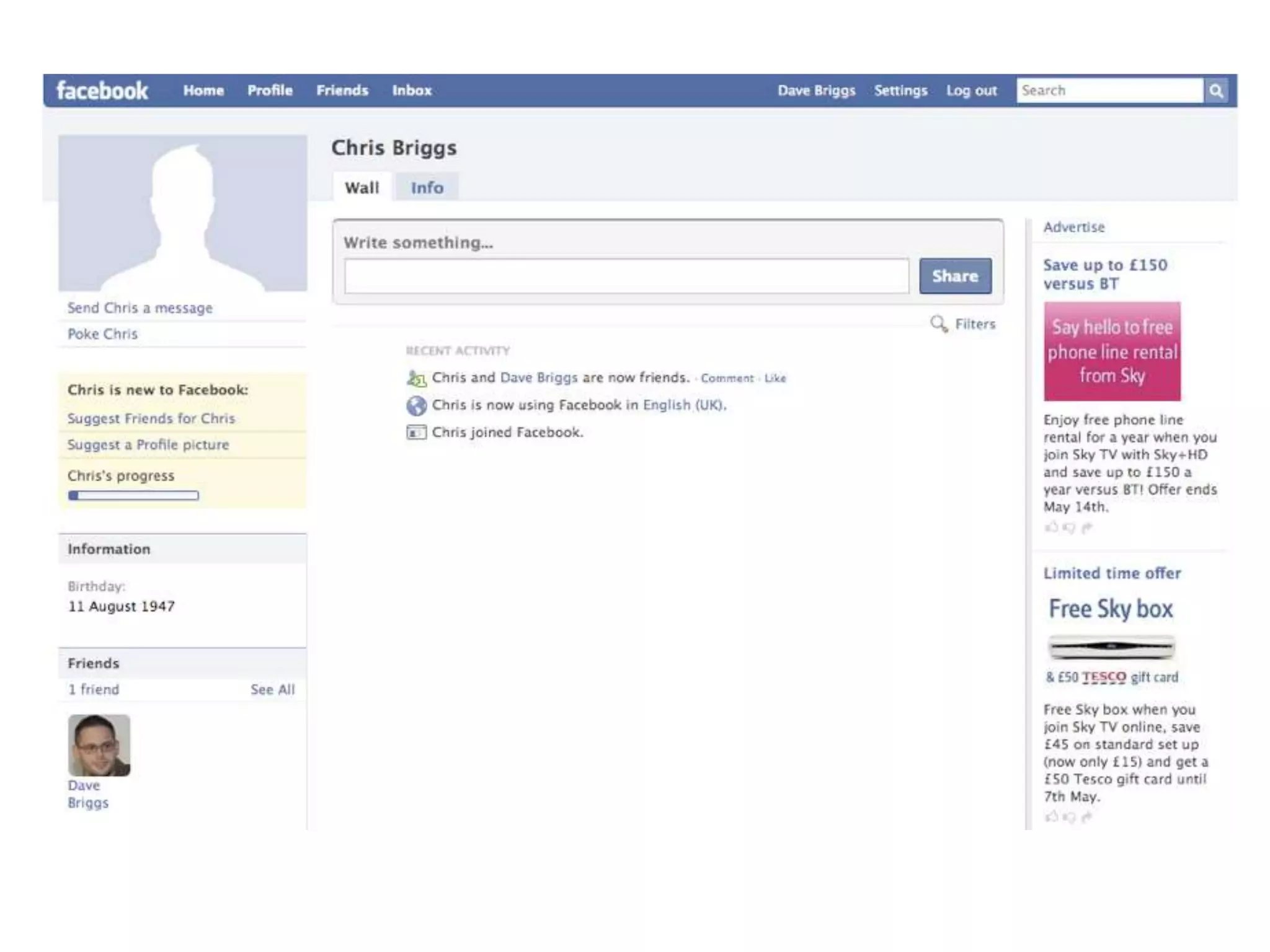Click Send Chris a message link

[x=140, y=308]
